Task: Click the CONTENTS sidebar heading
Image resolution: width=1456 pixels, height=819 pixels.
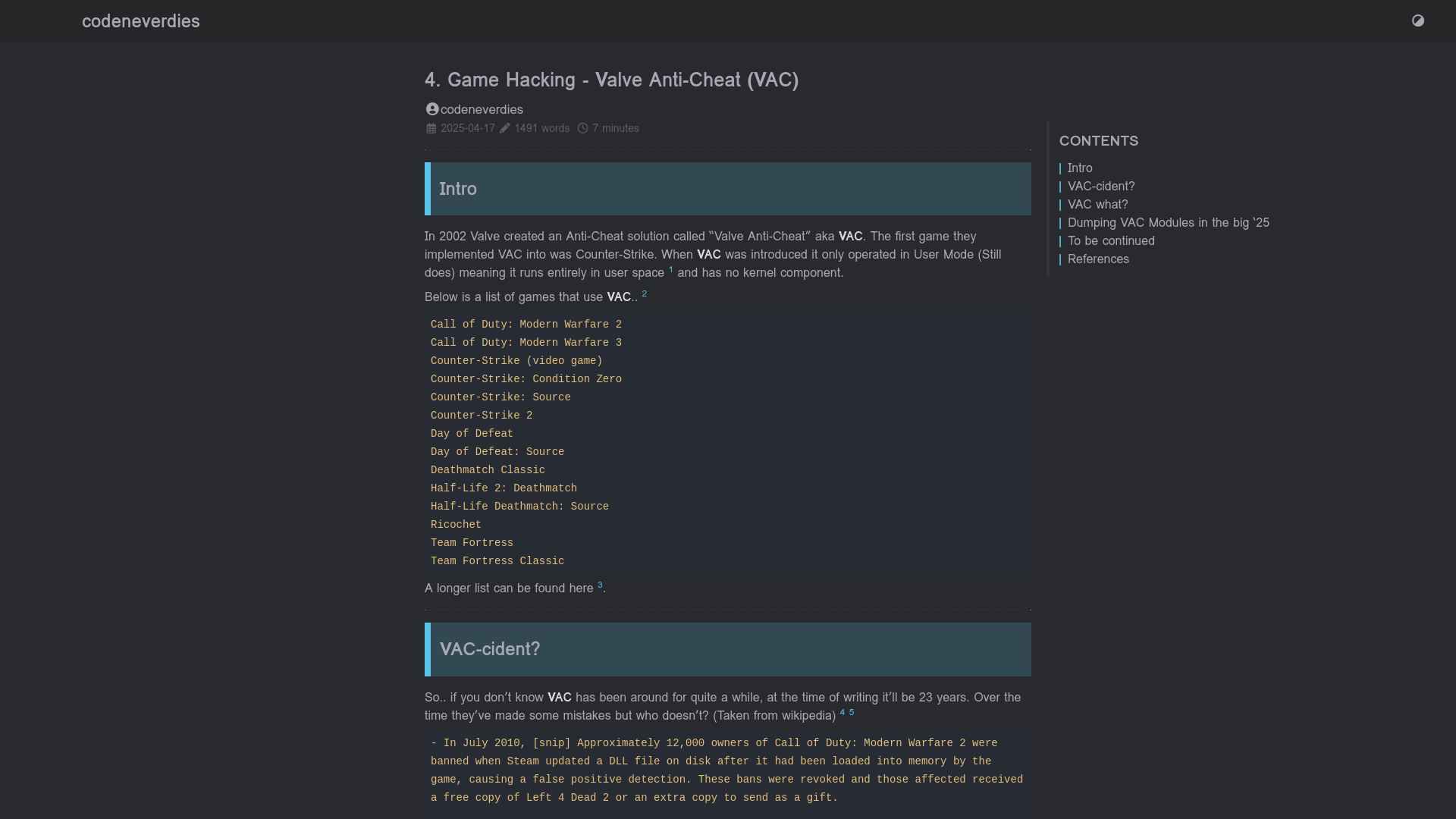Action: (1099, 141)
